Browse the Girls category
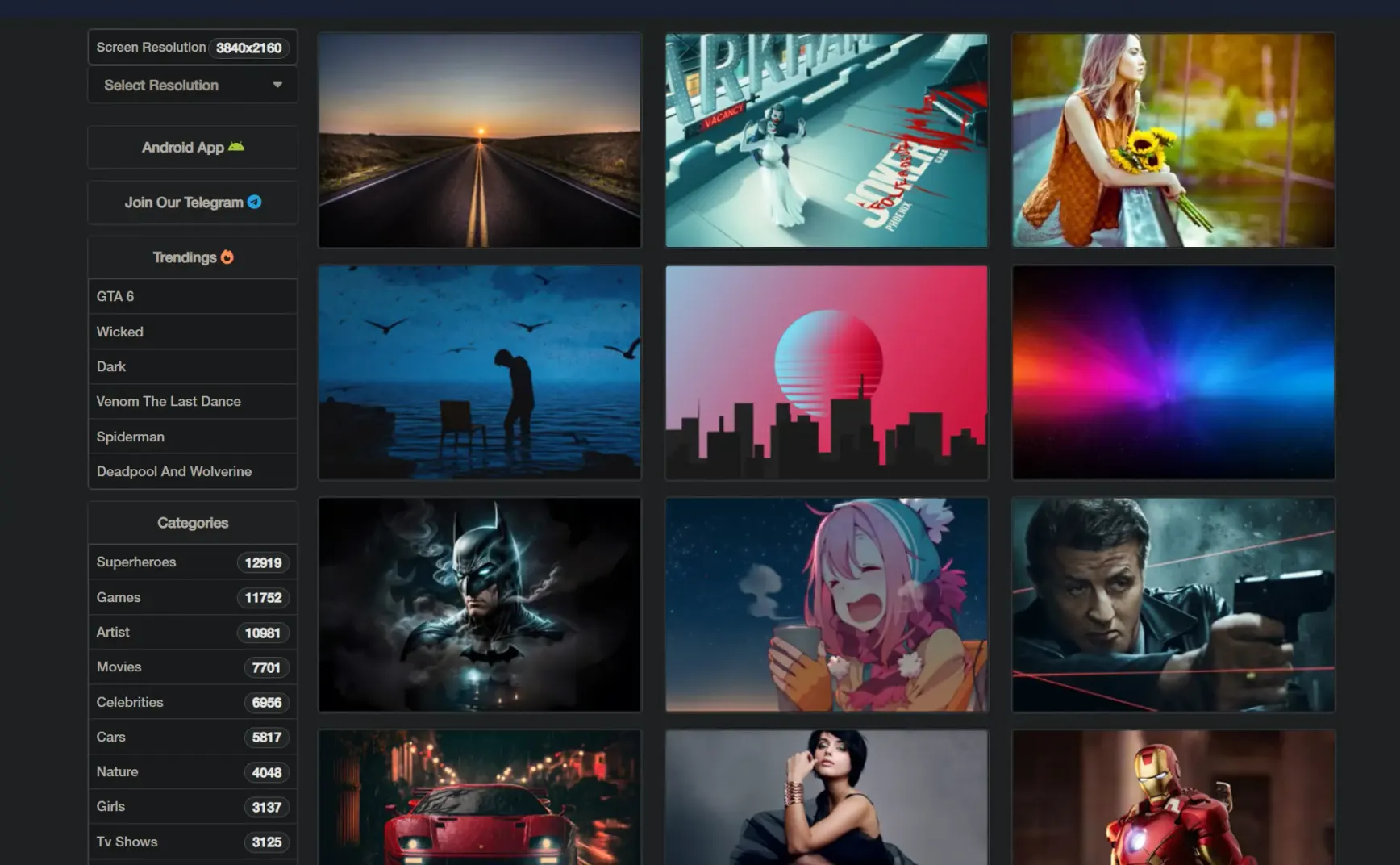The height and width of the screenshot is (865, 1400). pyautogui.click(x=193, y=806)
